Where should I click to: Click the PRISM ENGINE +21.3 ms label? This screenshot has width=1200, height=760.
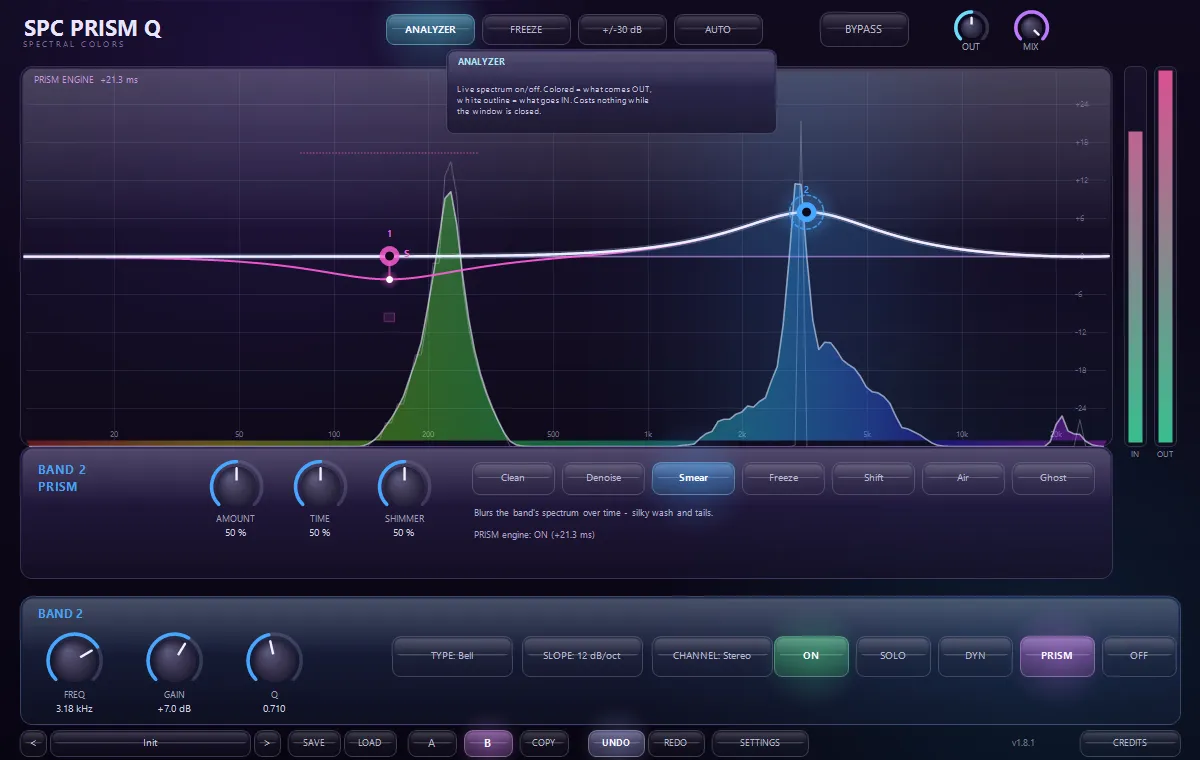tap(86, 80)
